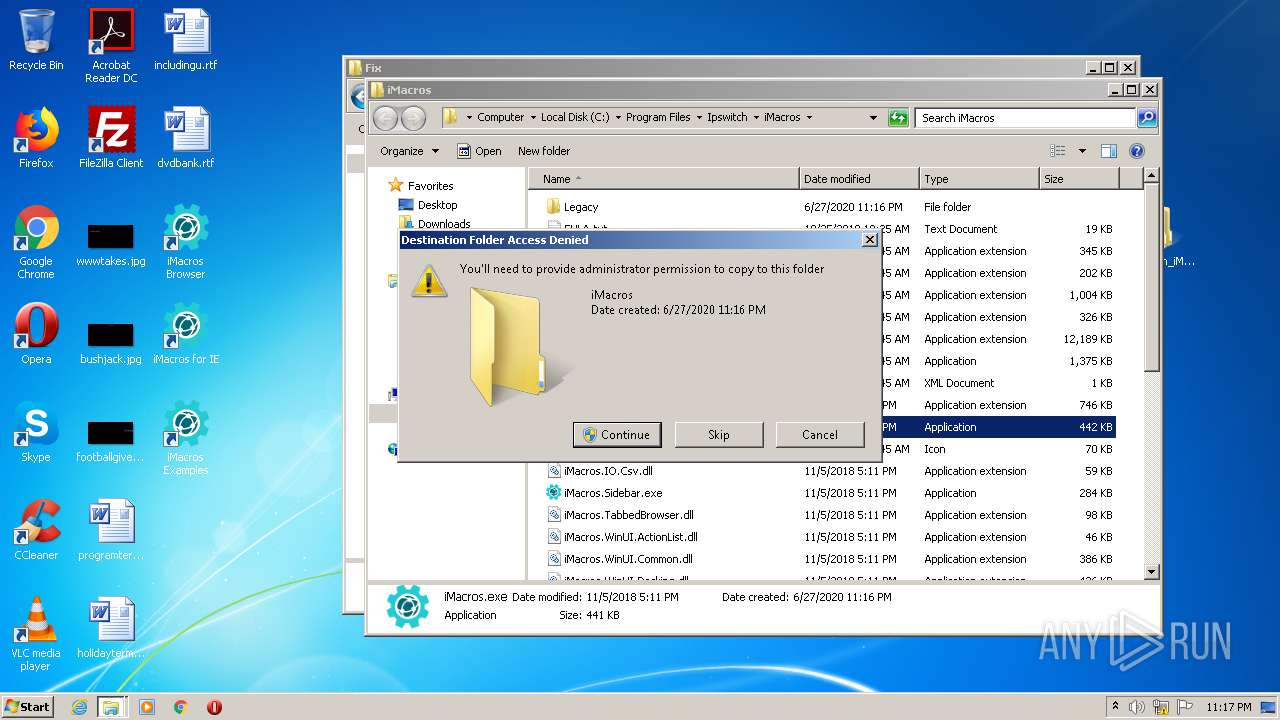Open holidayterm document on desktop
The width and height of the screenshot is (1280, 720).
111,628
